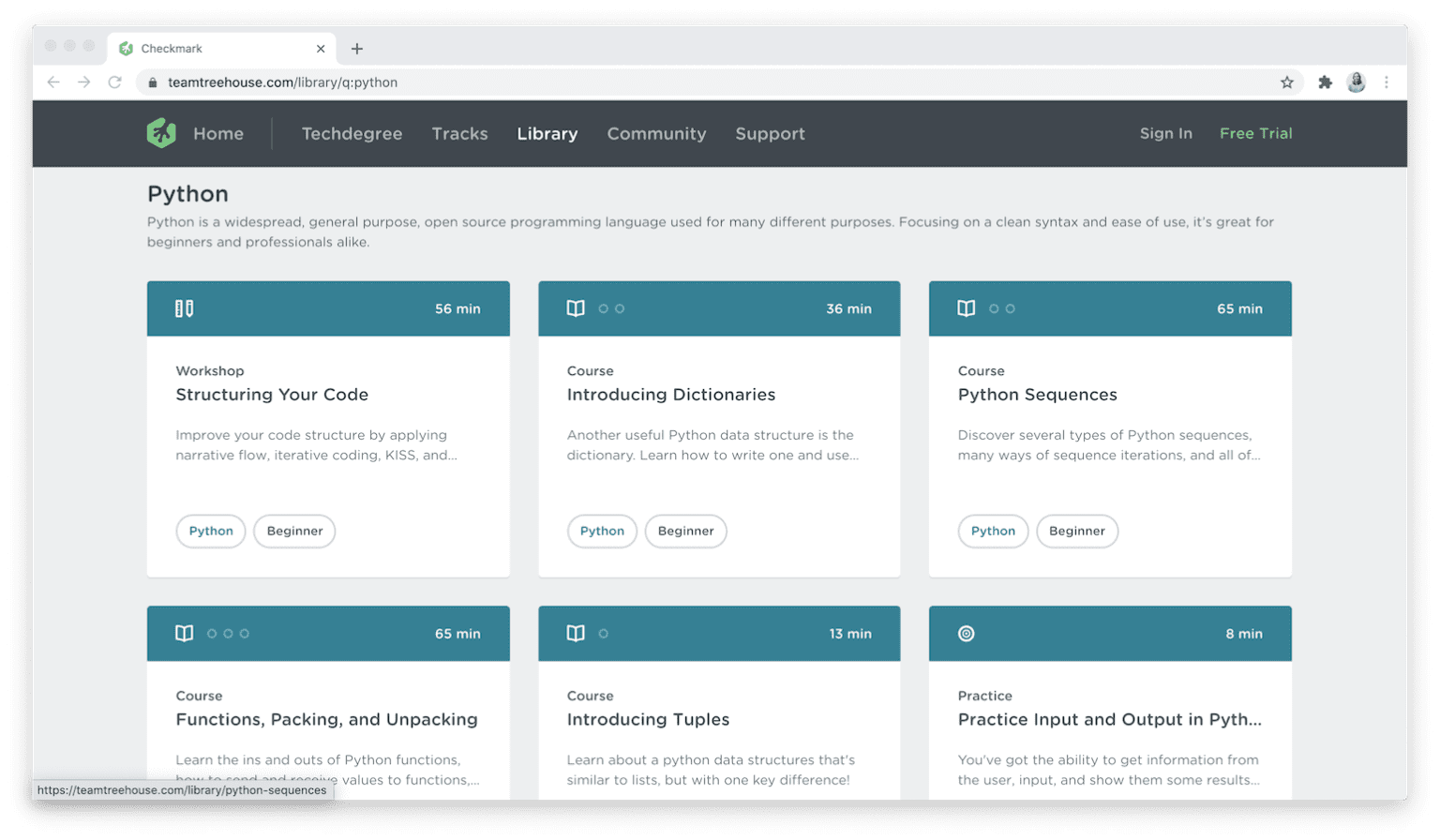Click Sign In
The height and width of the screenshot is (840, 1440).
click(1165, 133)
